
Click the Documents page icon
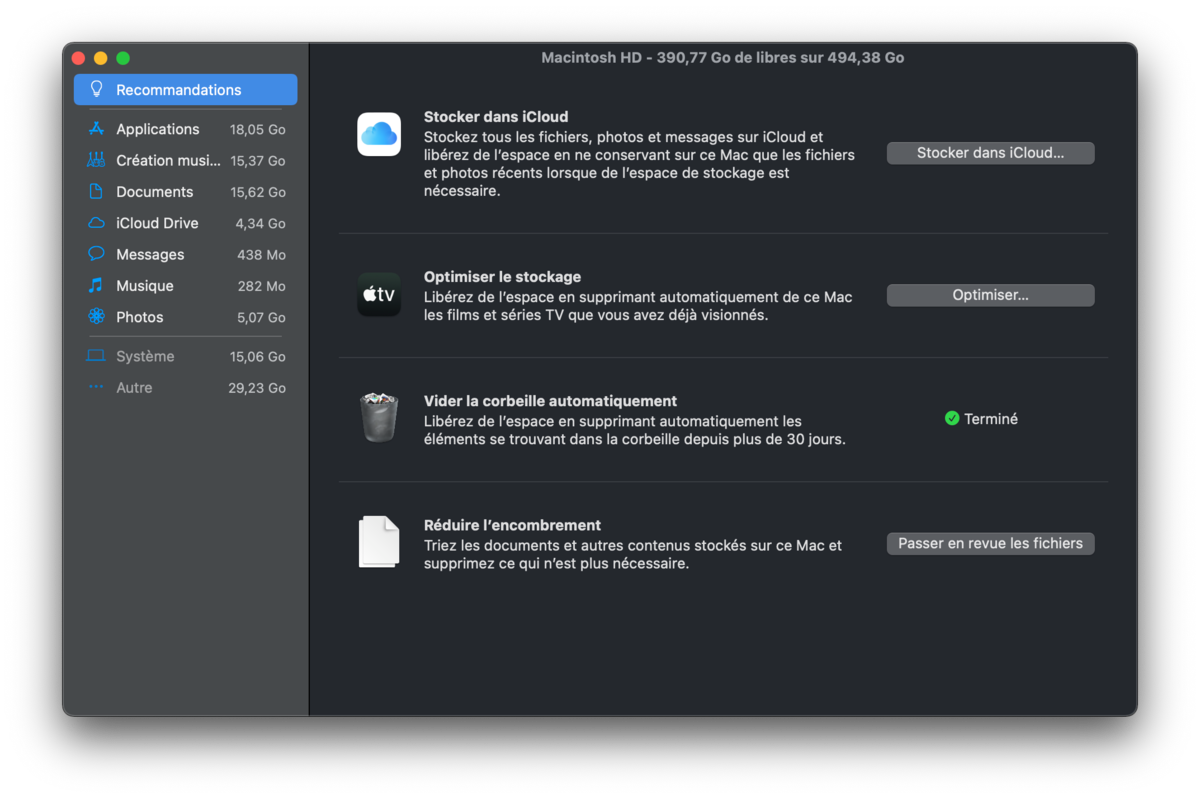tap(96, 191)
